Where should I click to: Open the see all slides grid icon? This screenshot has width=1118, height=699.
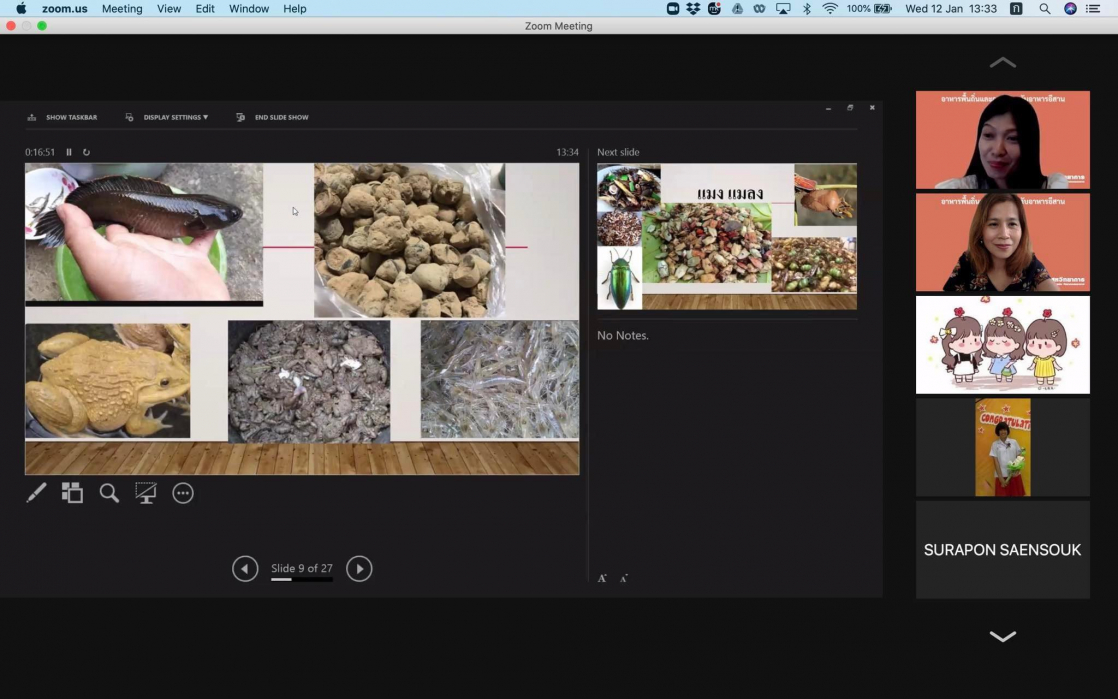coord(72,493)
